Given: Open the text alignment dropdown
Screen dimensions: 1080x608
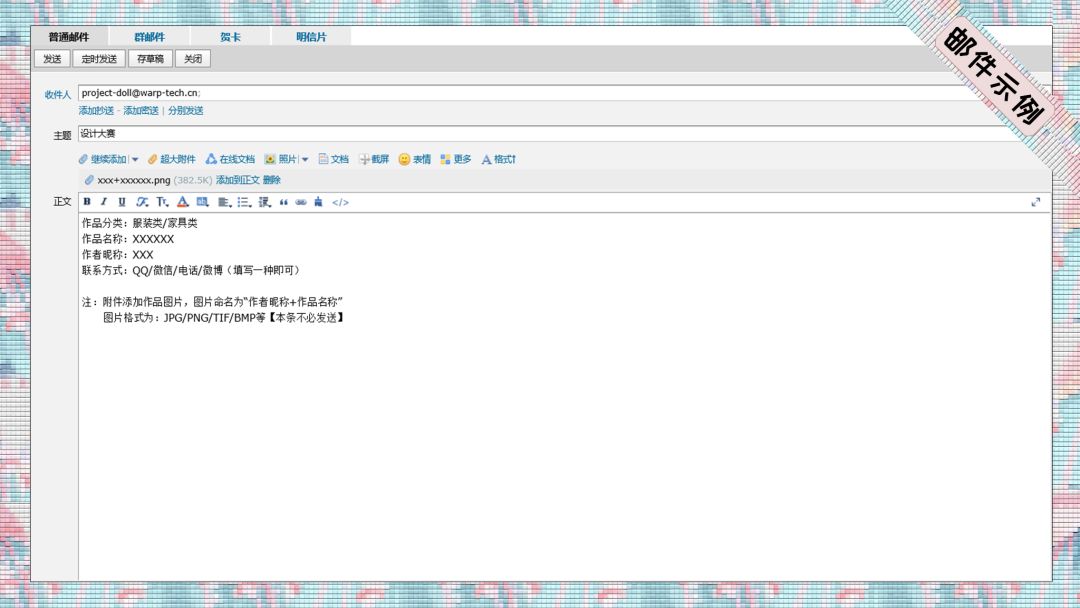Looking at the screenshot, I should tap(224, 202).
